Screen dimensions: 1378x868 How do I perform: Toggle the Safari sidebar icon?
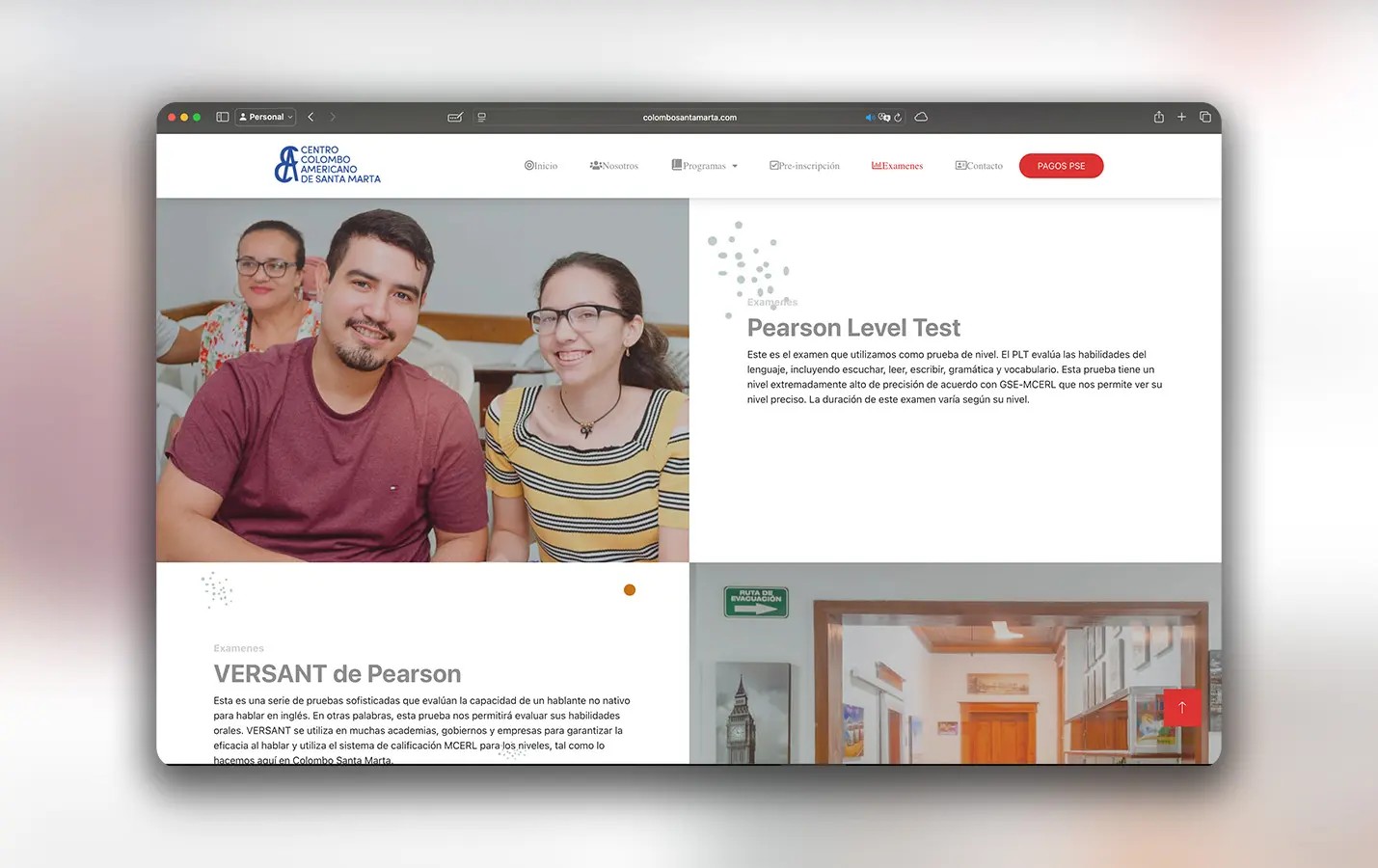pos(222,117)
